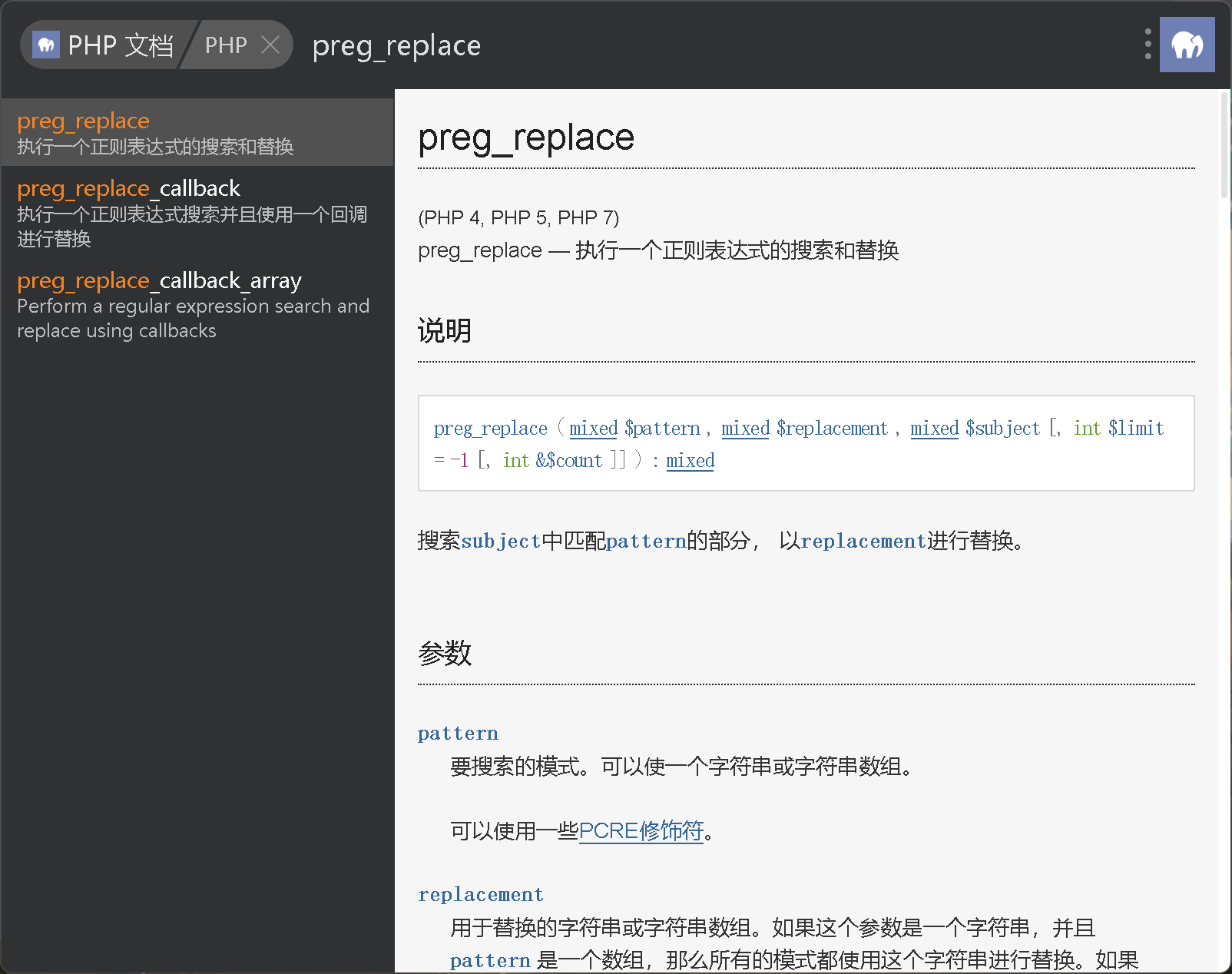Open the preg_replace_callback result in the sidebar list
The width and height of the screenshot is (1232, 974).
tap(197, 212)
